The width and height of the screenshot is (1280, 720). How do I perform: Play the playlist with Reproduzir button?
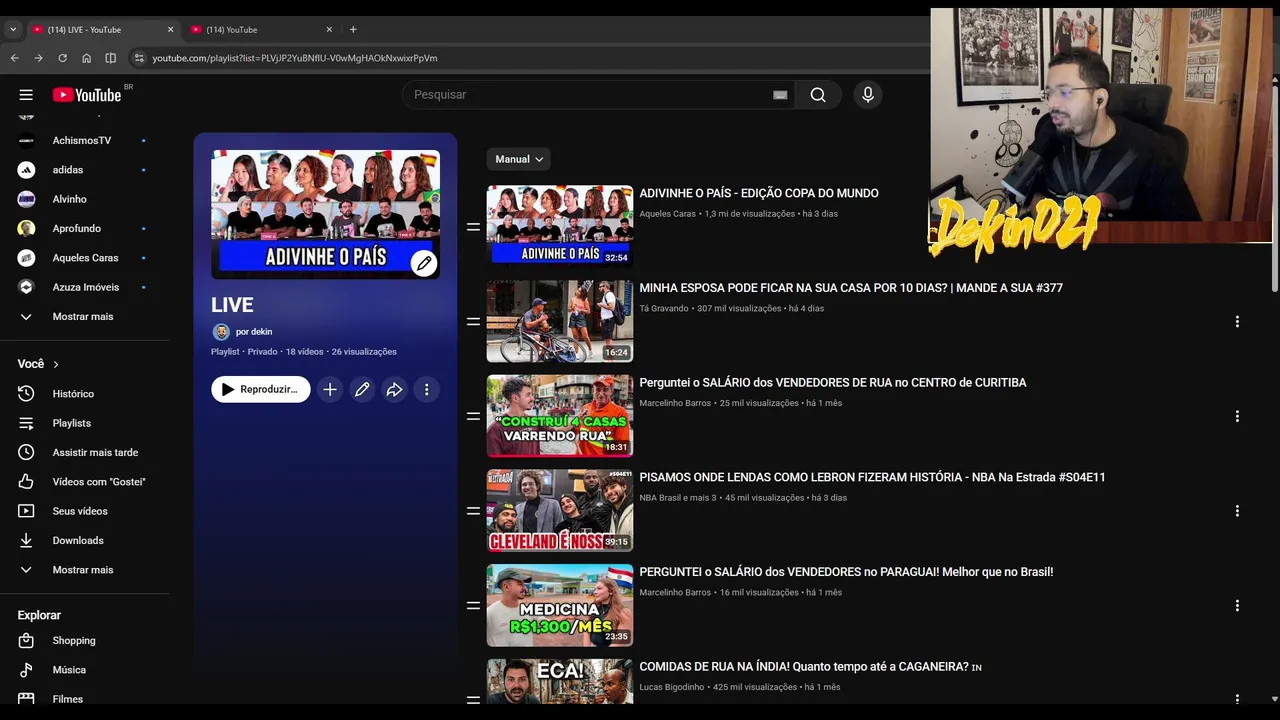(x=261, y=390)
